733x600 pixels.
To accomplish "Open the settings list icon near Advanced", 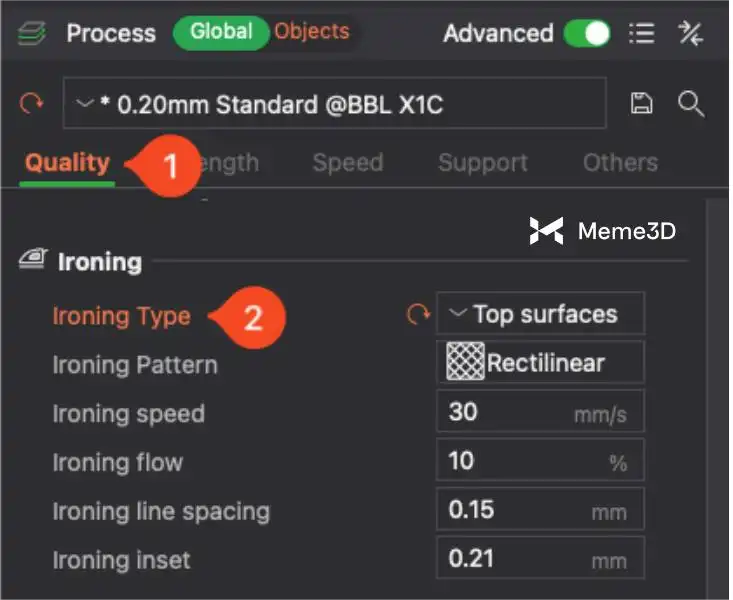I will pos(641,33).
